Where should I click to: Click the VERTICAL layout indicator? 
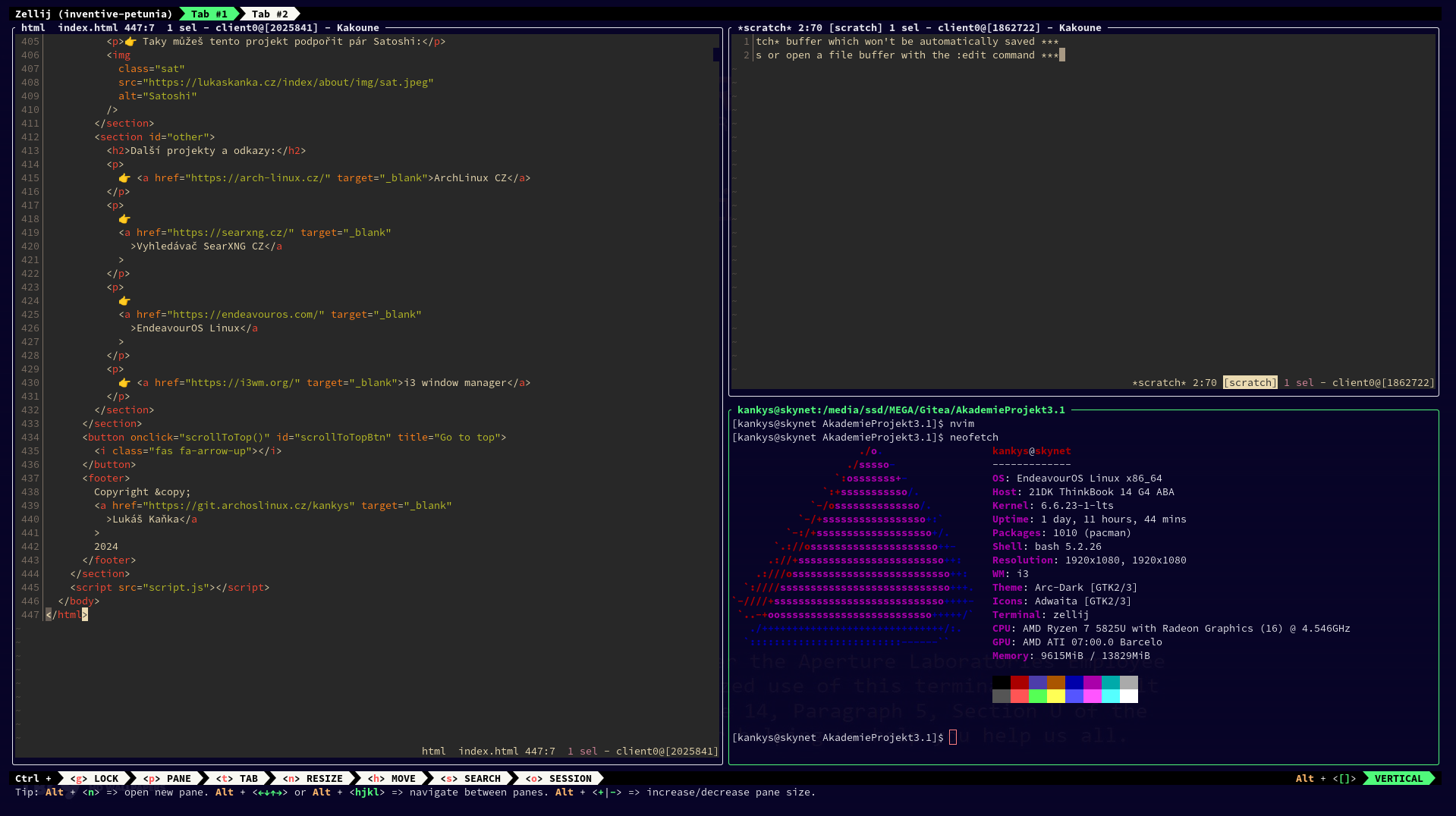click(1398, 778)
